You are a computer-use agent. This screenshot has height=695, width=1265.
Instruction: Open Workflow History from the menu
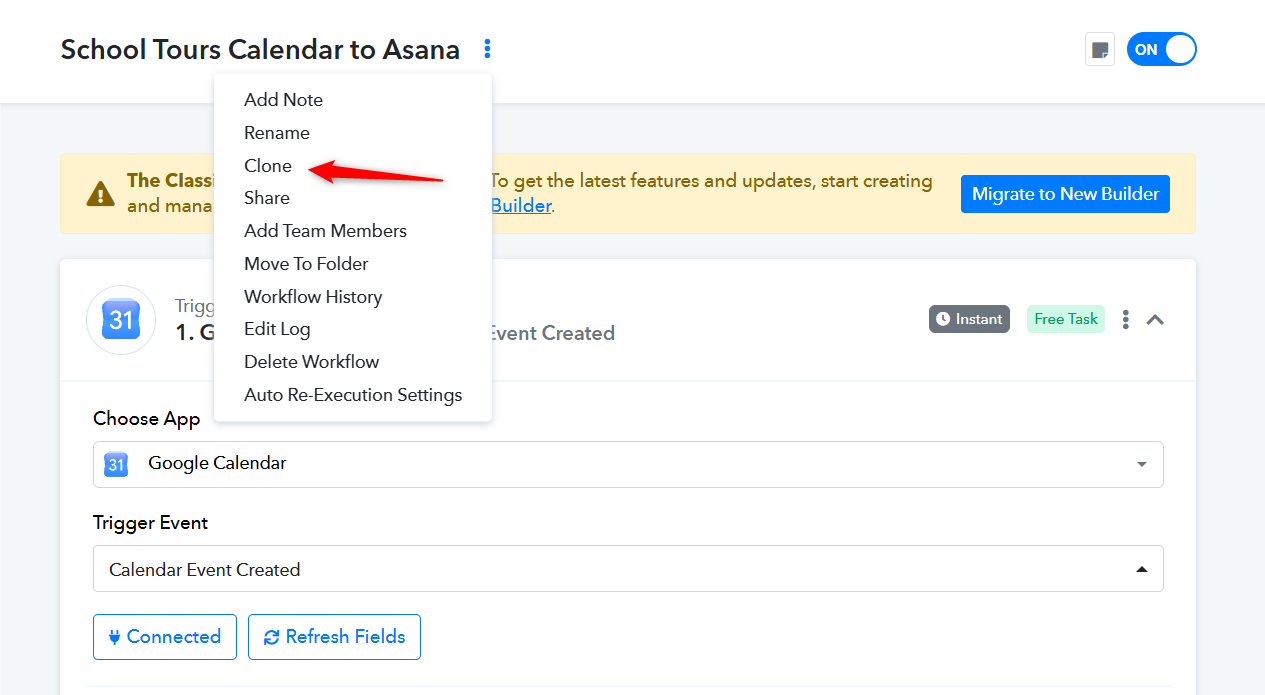coord(313,297)
